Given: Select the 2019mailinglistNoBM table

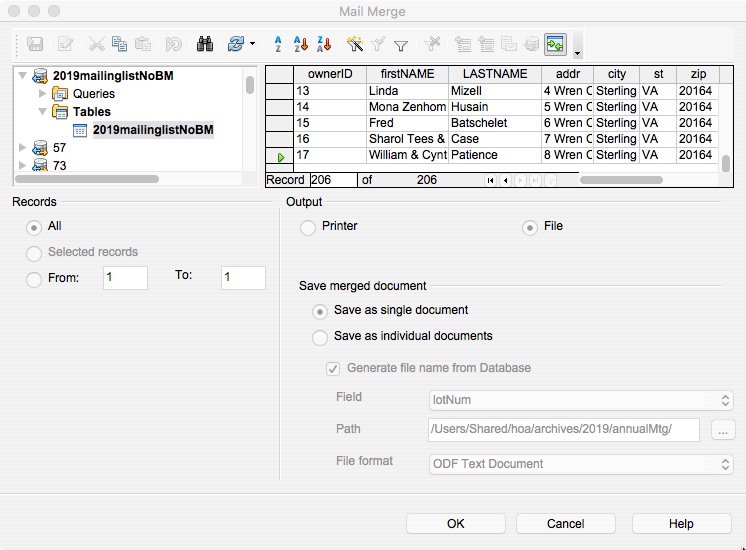Looking at the screenshot, I should pyautogui.click(x=152, y=130).
